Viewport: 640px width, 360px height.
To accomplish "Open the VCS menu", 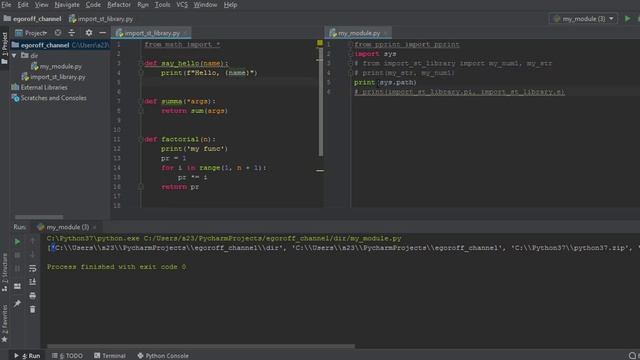I will tap(182, 5).
